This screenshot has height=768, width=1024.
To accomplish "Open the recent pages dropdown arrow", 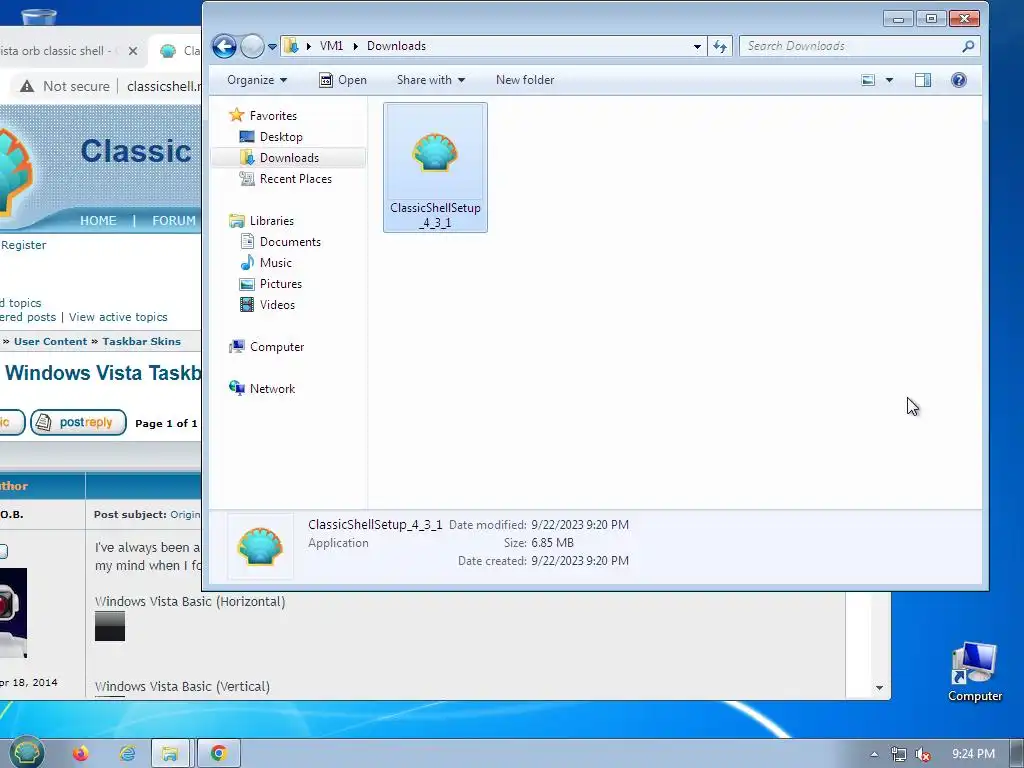I will (x=272, y=46).
